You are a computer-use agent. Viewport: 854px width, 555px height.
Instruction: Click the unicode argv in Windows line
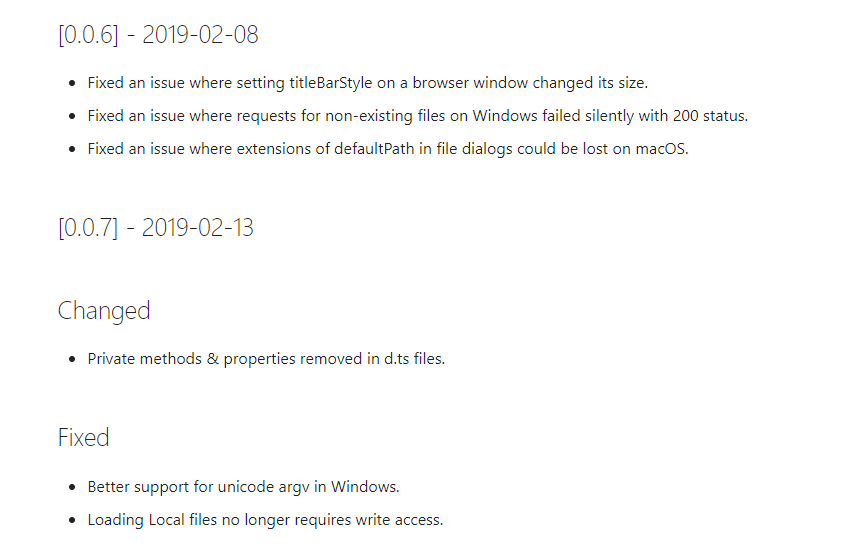[x=243, y=487]
